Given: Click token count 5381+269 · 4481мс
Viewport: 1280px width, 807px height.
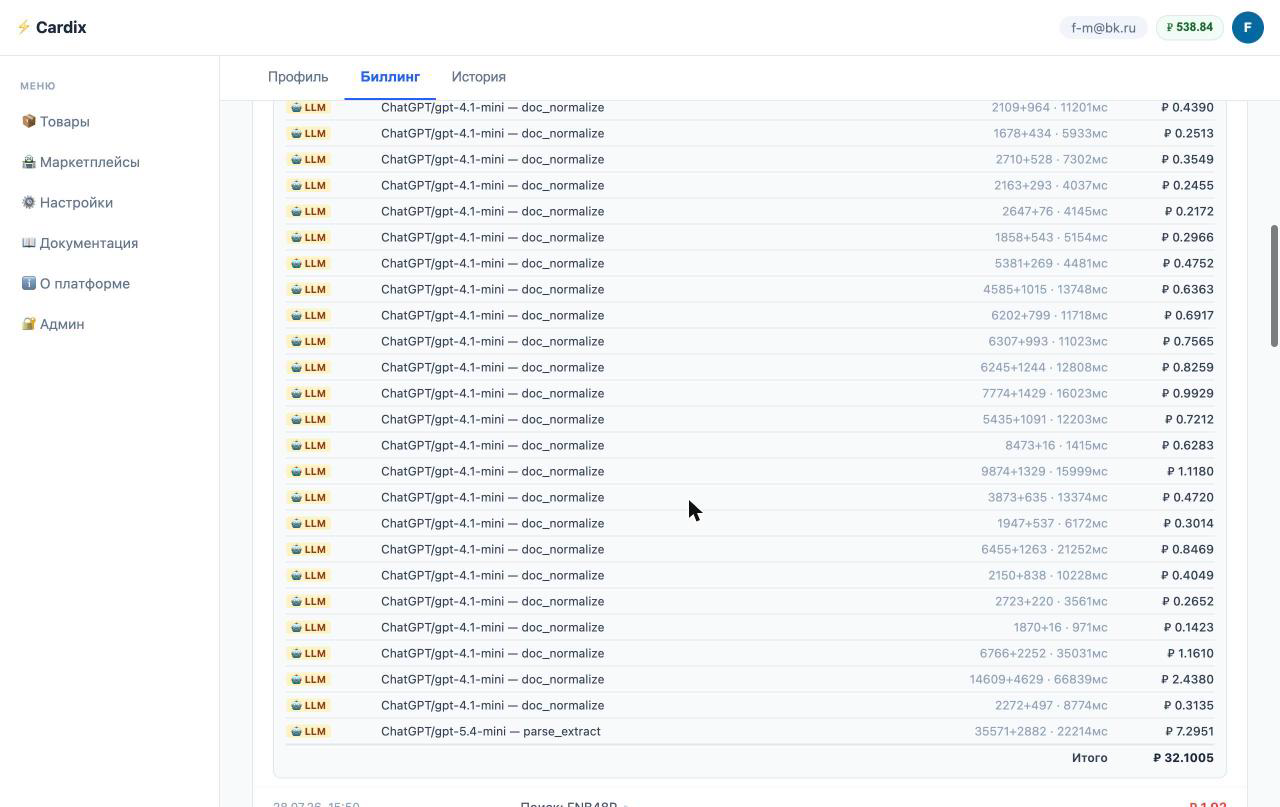Looking at the screenshot, I should coord(1051,263).
